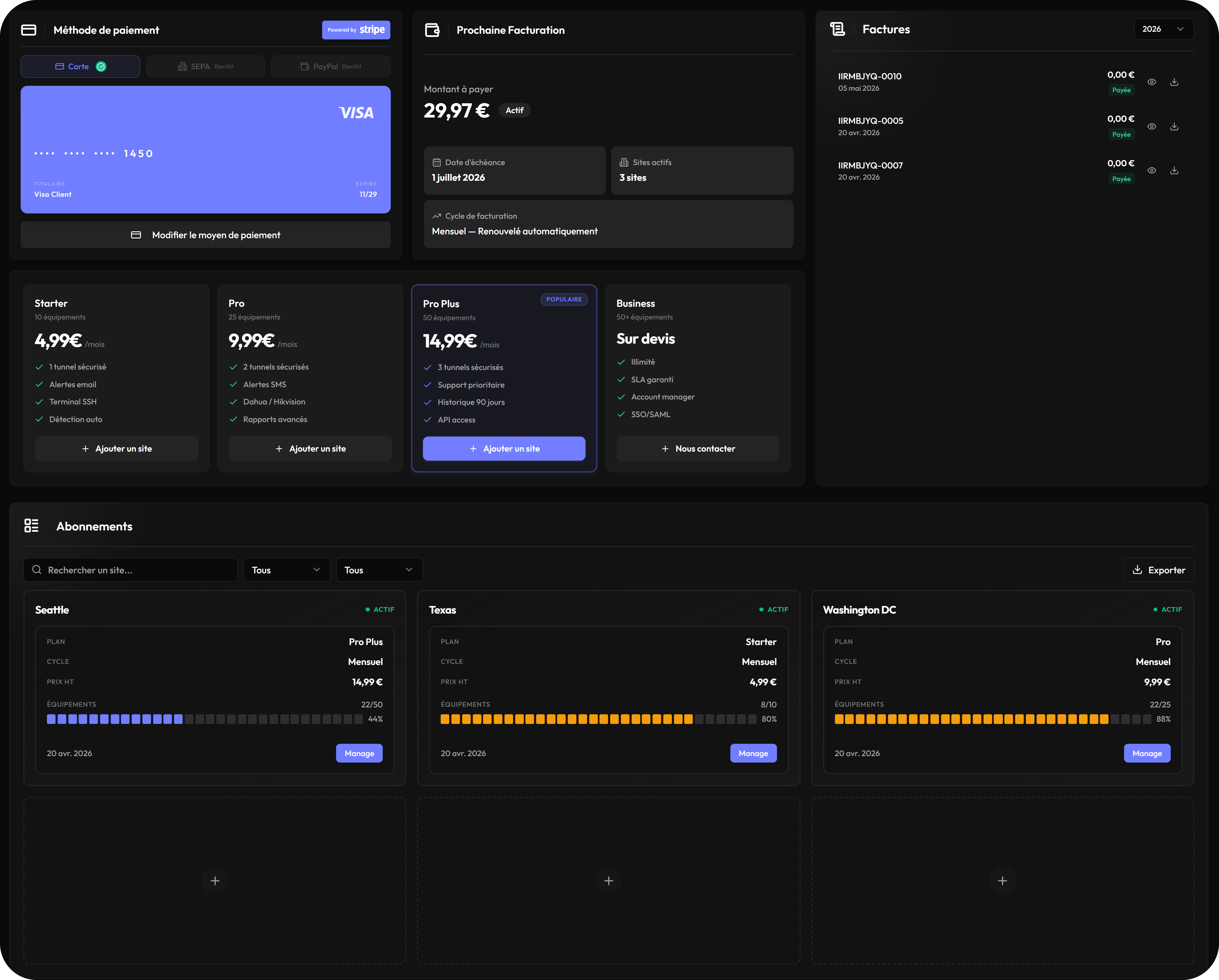1219x980 pixels.
Task: Select the PayPal payment tab
Action: [x=331, y=67]
